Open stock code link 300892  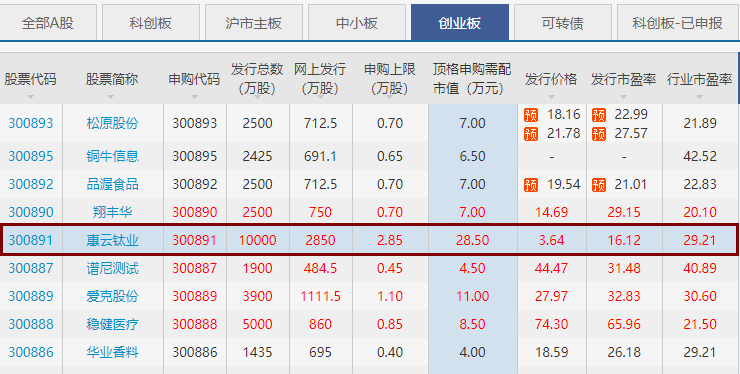pyautogui.click(x=31, y=184)
